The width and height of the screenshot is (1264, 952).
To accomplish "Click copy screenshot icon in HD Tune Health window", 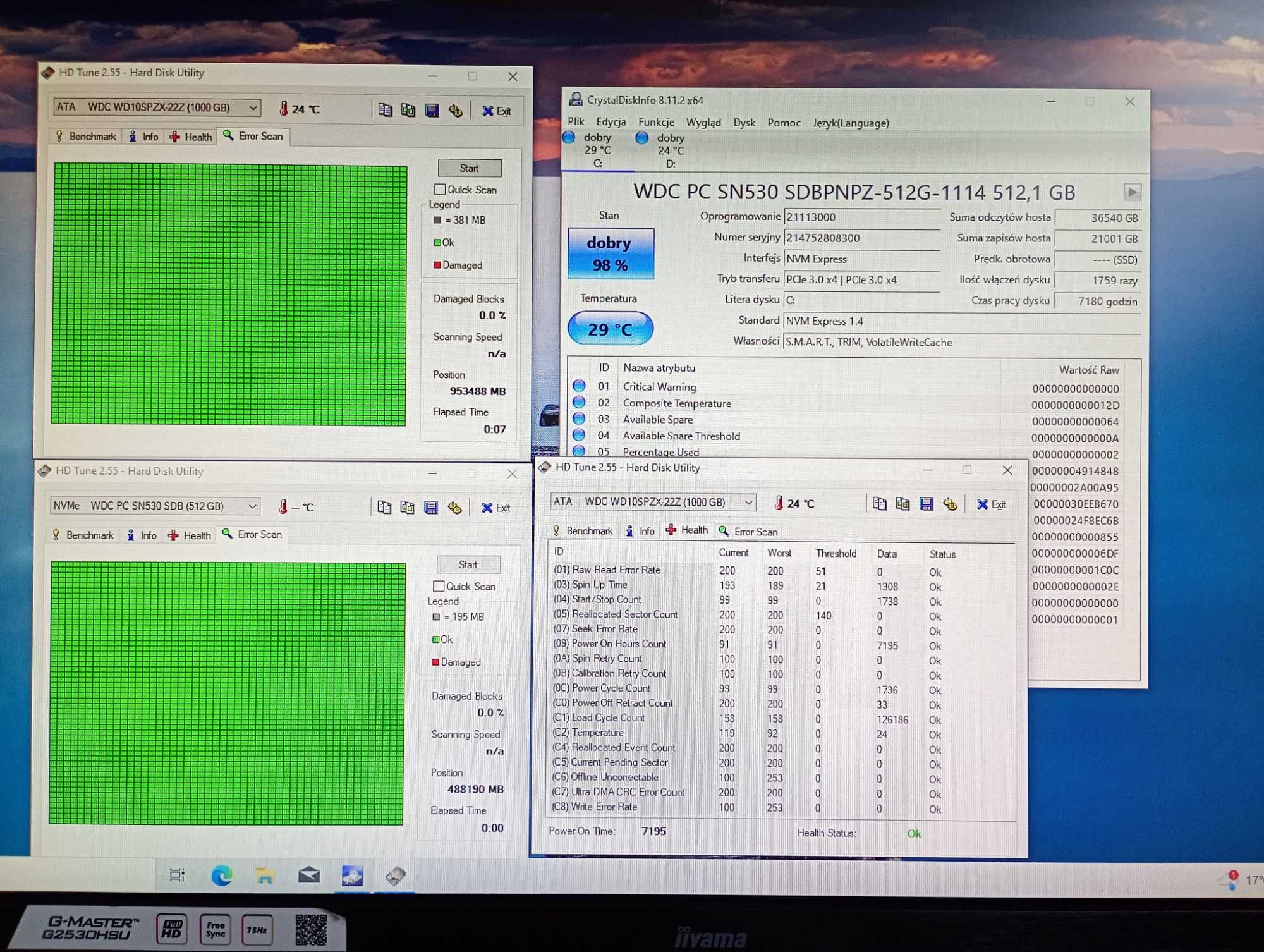I will tap(902, 503).
